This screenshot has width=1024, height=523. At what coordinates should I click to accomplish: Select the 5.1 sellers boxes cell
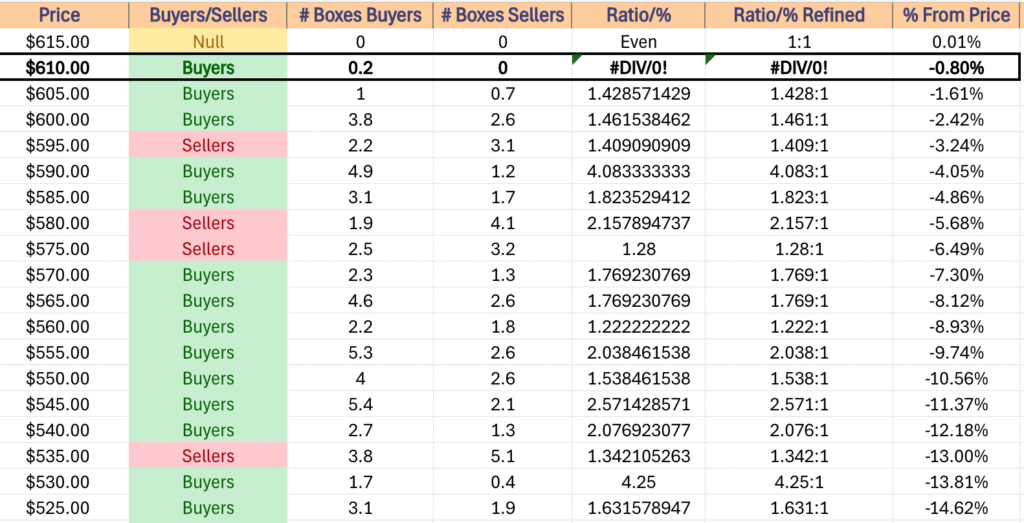(x=502, y=456)
